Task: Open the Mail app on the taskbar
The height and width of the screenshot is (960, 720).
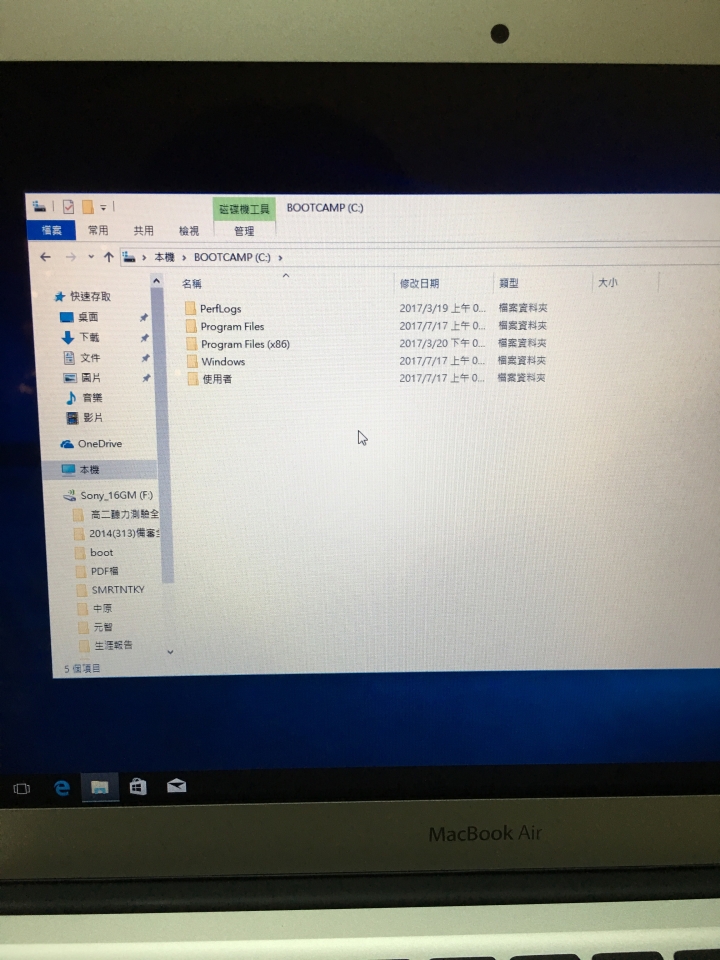Action: click(x=176, y=786)
